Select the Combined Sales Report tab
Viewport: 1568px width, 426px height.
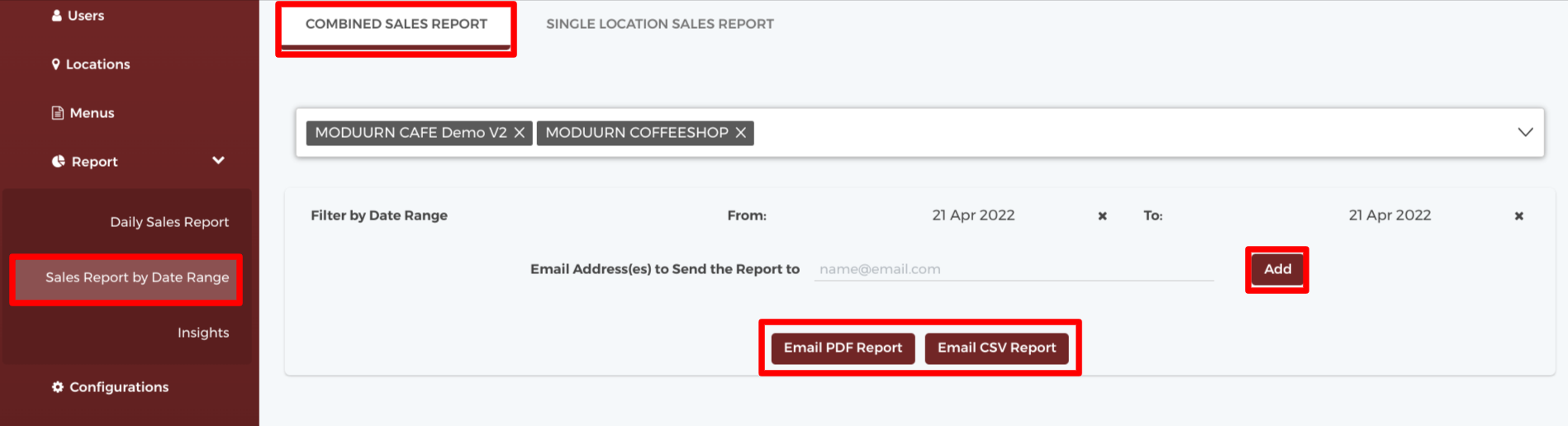point(397,25)
